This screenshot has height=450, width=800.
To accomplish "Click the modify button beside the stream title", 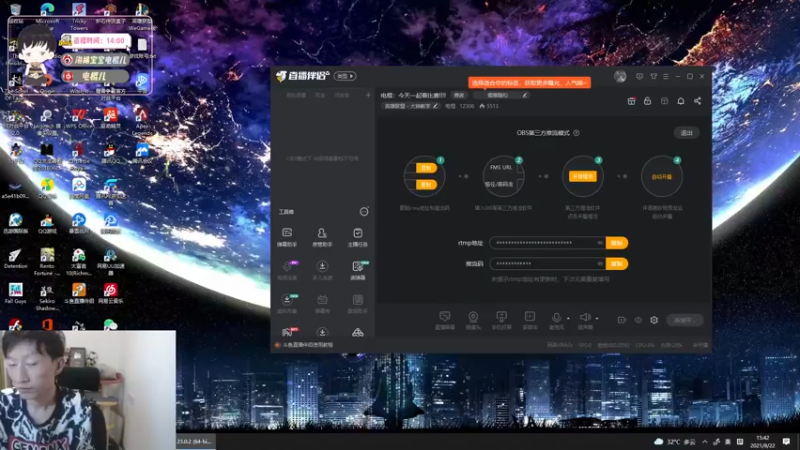I will point(459,95).
